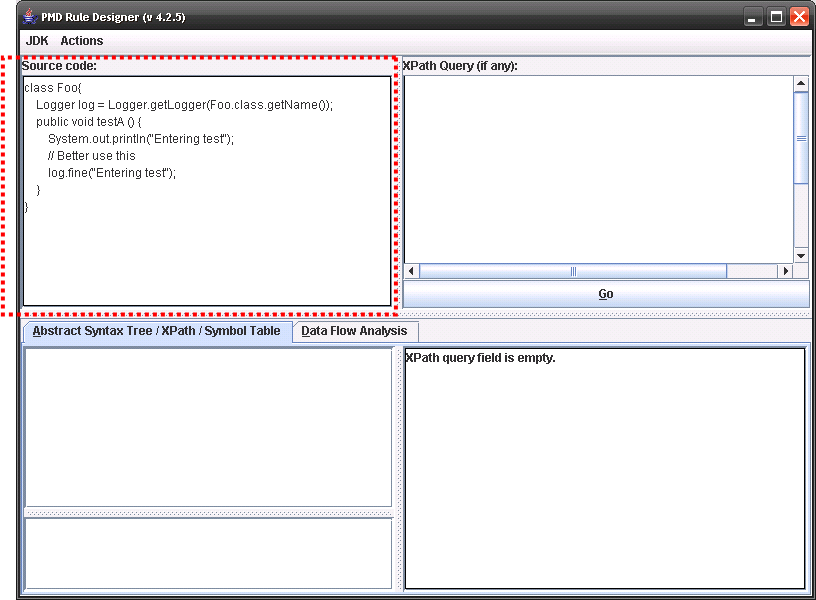Click the right arrow of the horizontal scrollbar
The image size is (816, 600).
[789, 270]
